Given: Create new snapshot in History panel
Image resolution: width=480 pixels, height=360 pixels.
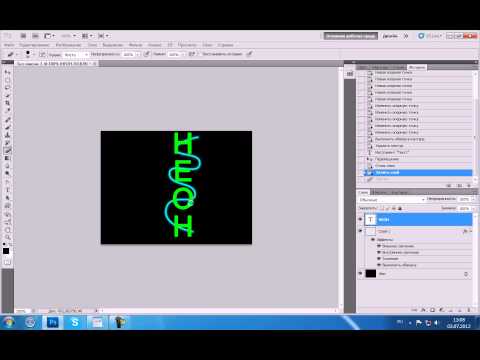Looking at the screenshot, I should click(459, 185).
